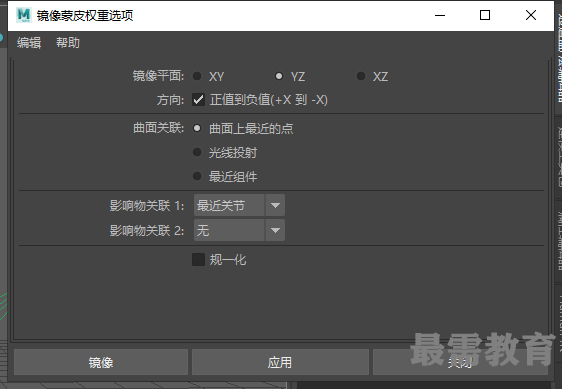Open the 帮助 menu
562x389 pixels.
pyautogui.click(x=68, y=43)
